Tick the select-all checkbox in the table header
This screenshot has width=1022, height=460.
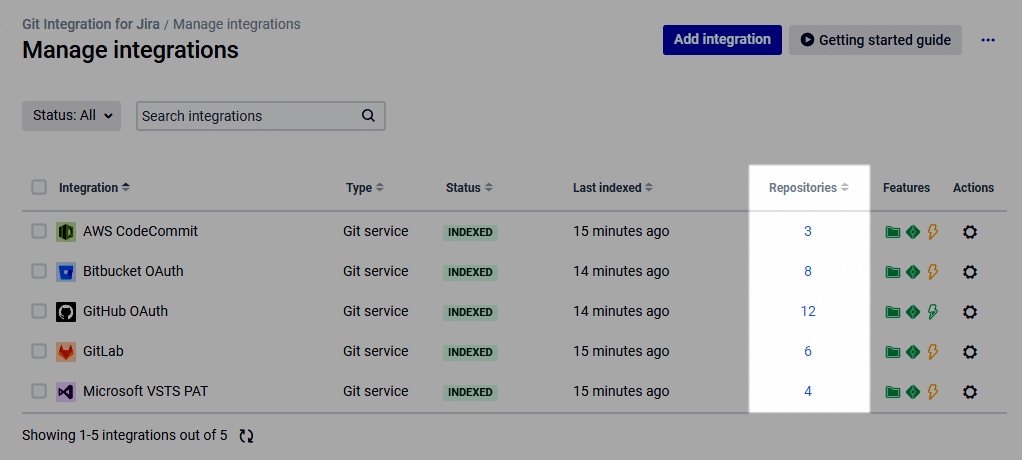coord(39,188)
